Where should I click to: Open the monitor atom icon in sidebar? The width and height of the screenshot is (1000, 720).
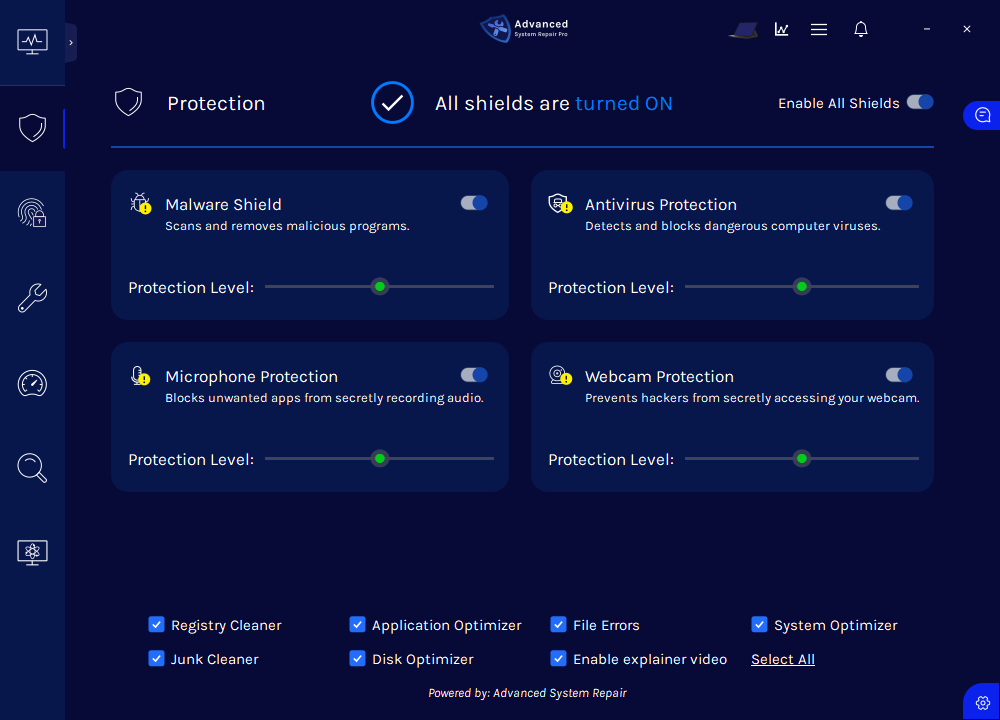[32, 552]
